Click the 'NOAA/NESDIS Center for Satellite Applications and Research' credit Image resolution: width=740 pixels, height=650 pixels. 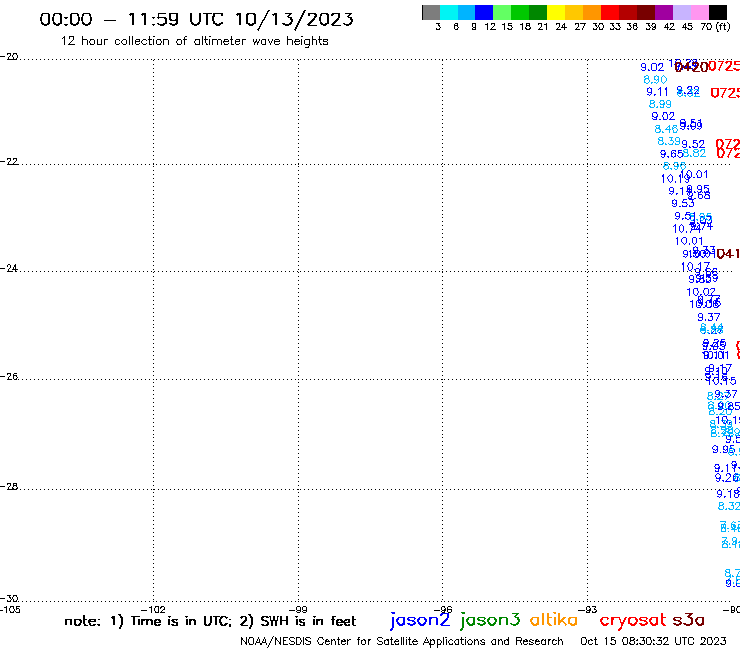[x=402, y=641]
